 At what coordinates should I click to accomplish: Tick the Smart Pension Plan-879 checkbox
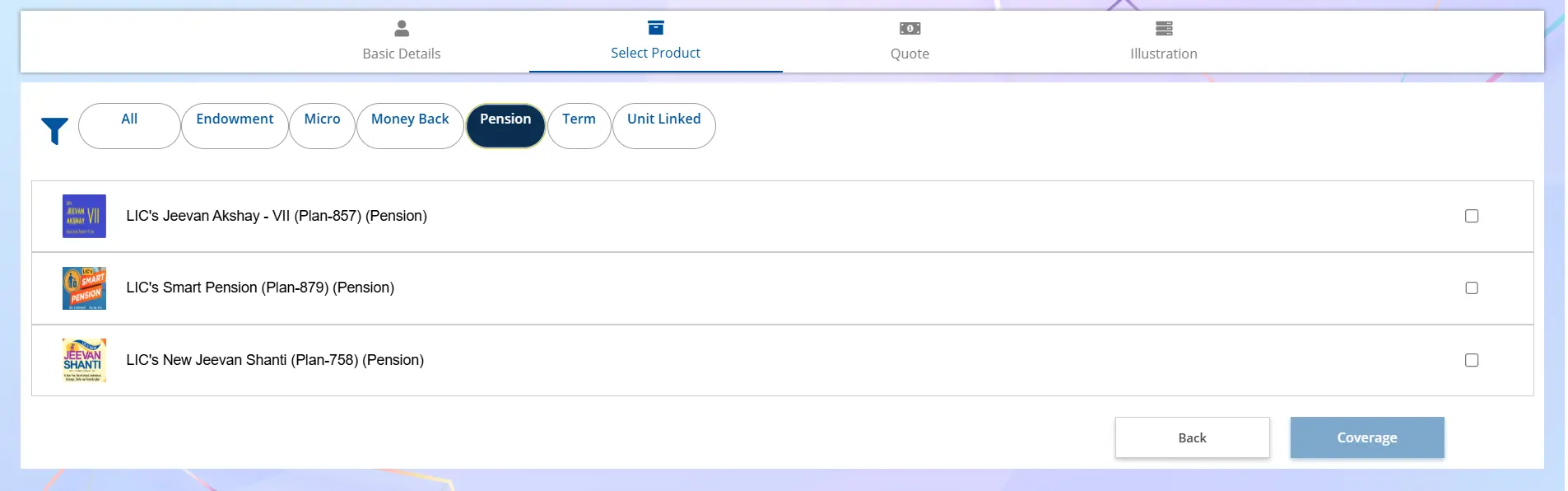[1472, 288]
